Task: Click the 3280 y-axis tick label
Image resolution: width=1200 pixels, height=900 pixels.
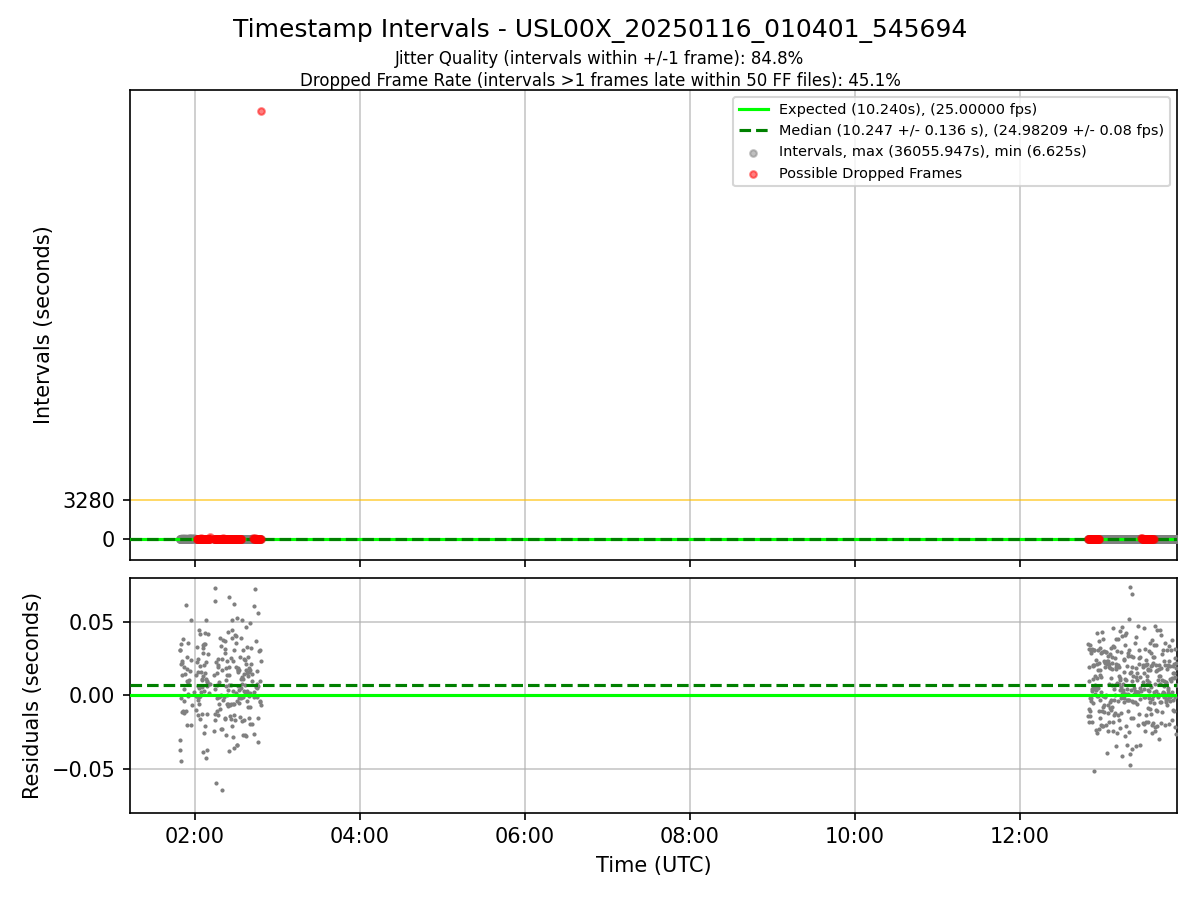Action: 89,500
